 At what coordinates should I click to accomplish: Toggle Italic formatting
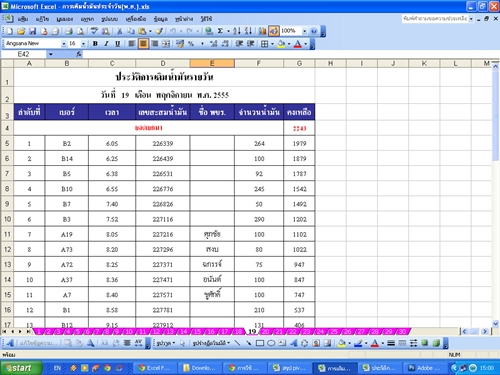pyautogui.click(x=106, y=44)
